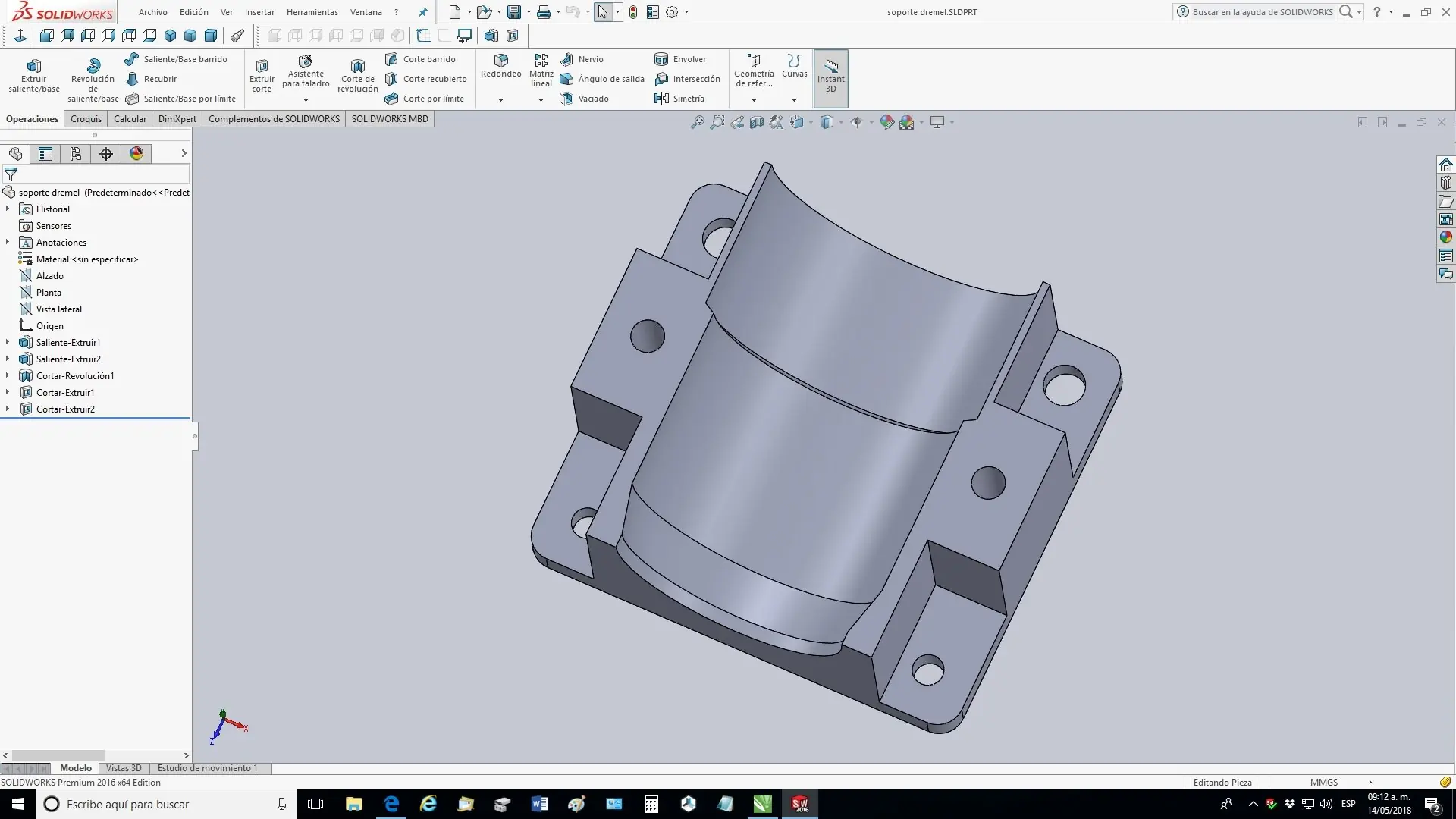Select the Matriz lineal pattern tool
The height and width of the screenshot is (819, 1456).
pyautogui.click(x=541, y=71)
